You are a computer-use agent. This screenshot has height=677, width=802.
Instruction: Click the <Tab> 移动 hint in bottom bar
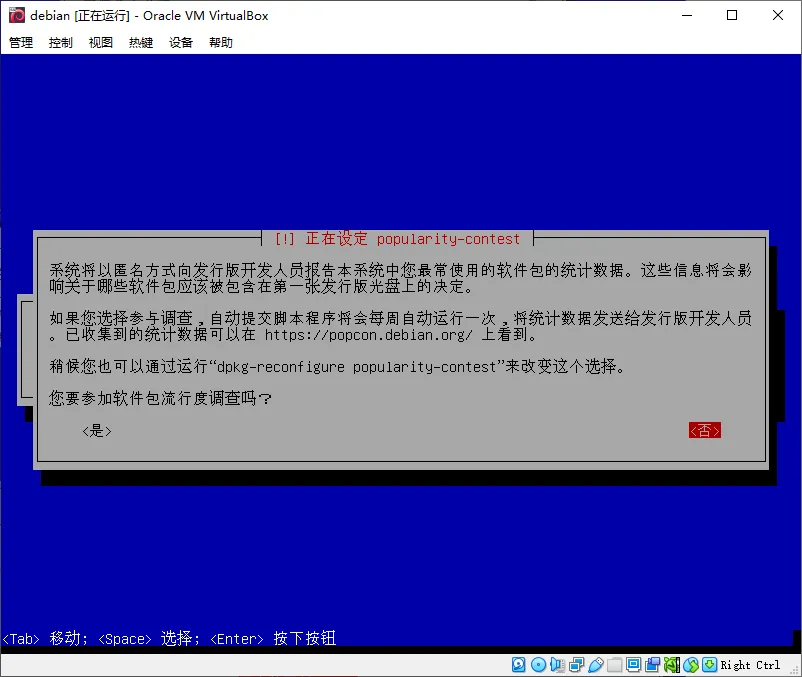[44, 638]
